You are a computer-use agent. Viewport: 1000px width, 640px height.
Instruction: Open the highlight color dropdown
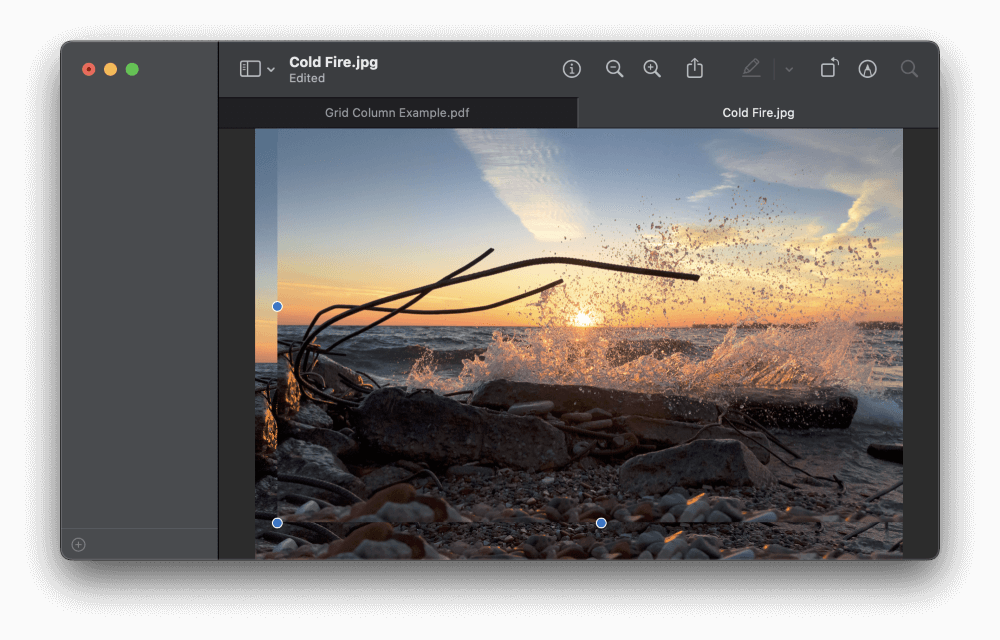pos(788,68)
